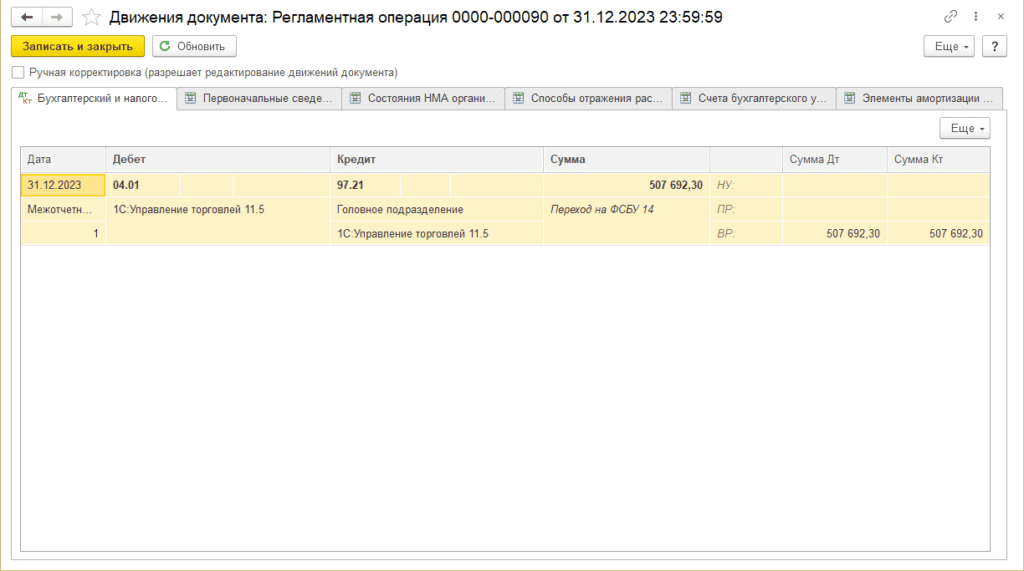Close the document movements window
This screenshot has width=1024, height=571.
[x=1000, y=17]
